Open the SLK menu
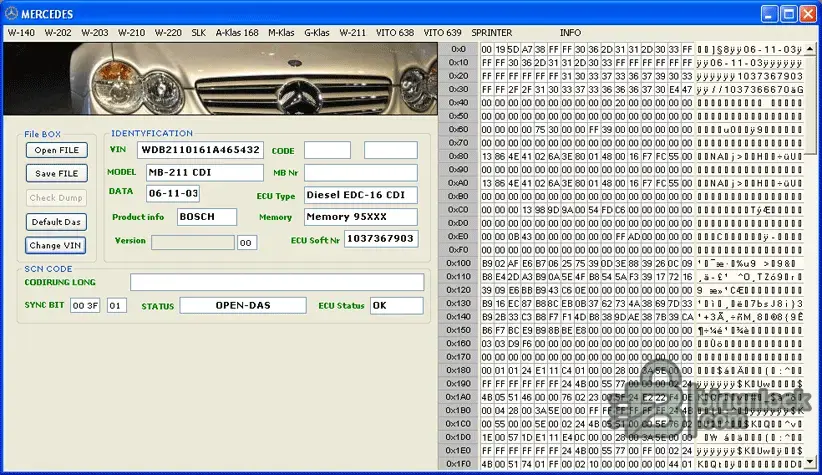This screenshot has height=475, width=822. 199,33
